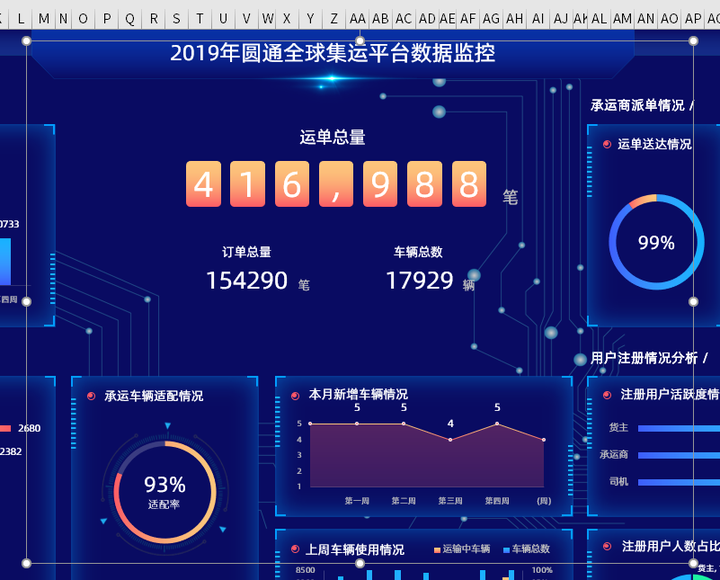The image size is (720, 580).
Task: Select column AJ header
Action: [561, 19]
